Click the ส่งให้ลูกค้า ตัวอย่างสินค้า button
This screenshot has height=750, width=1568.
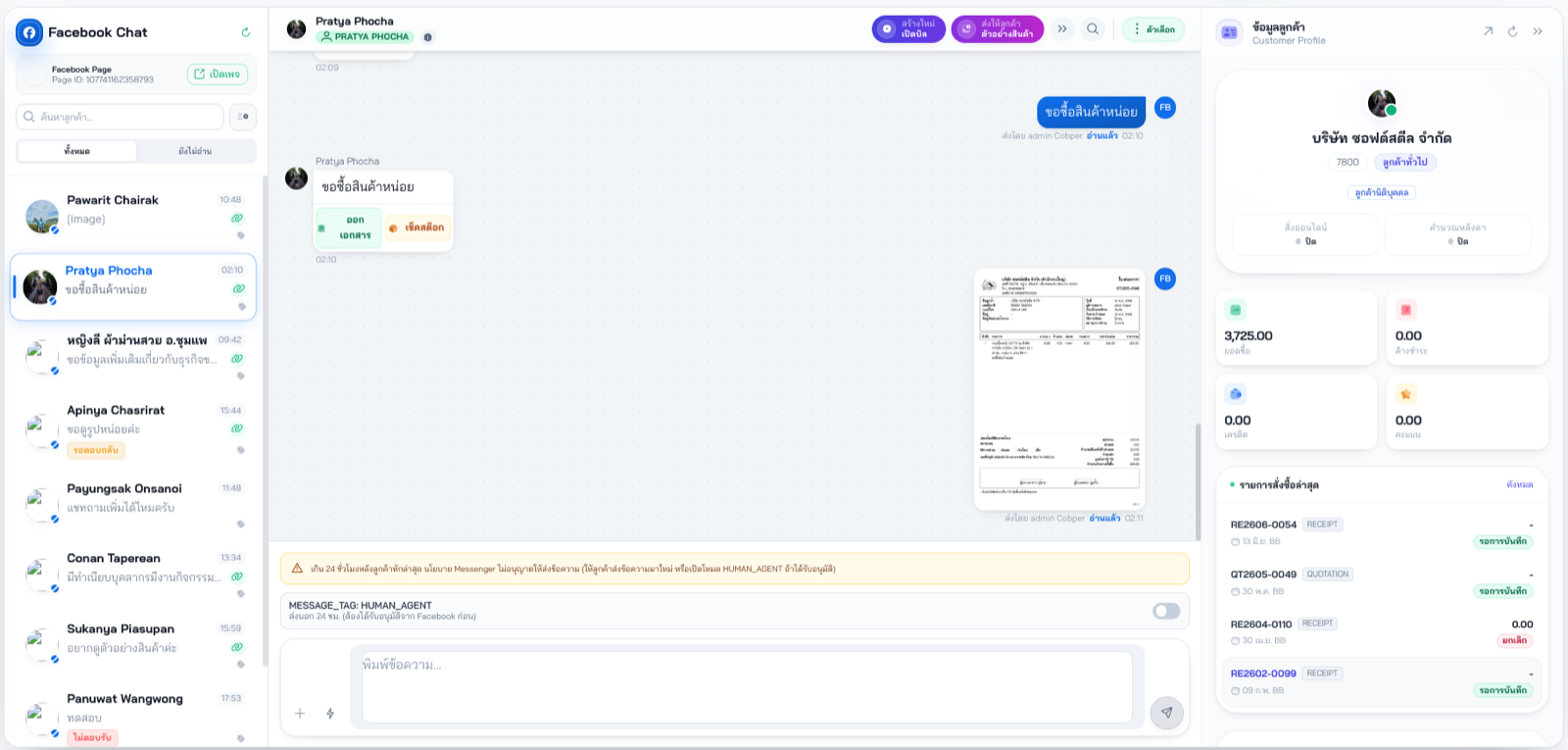(998, 28)
